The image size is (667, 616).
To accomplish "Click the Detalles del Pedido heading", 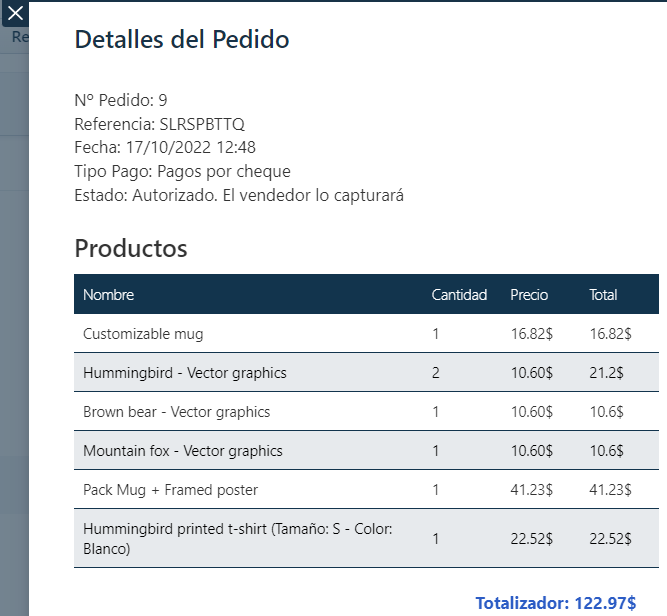I will point(182,40).
